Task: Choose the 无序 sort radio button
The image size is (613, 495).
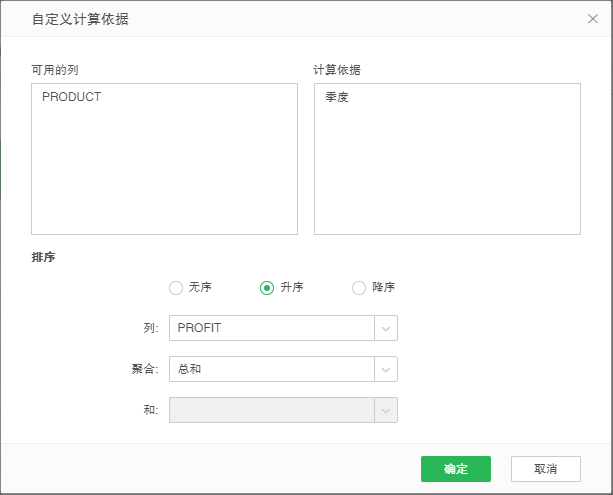Action: [x=176, y=288]
